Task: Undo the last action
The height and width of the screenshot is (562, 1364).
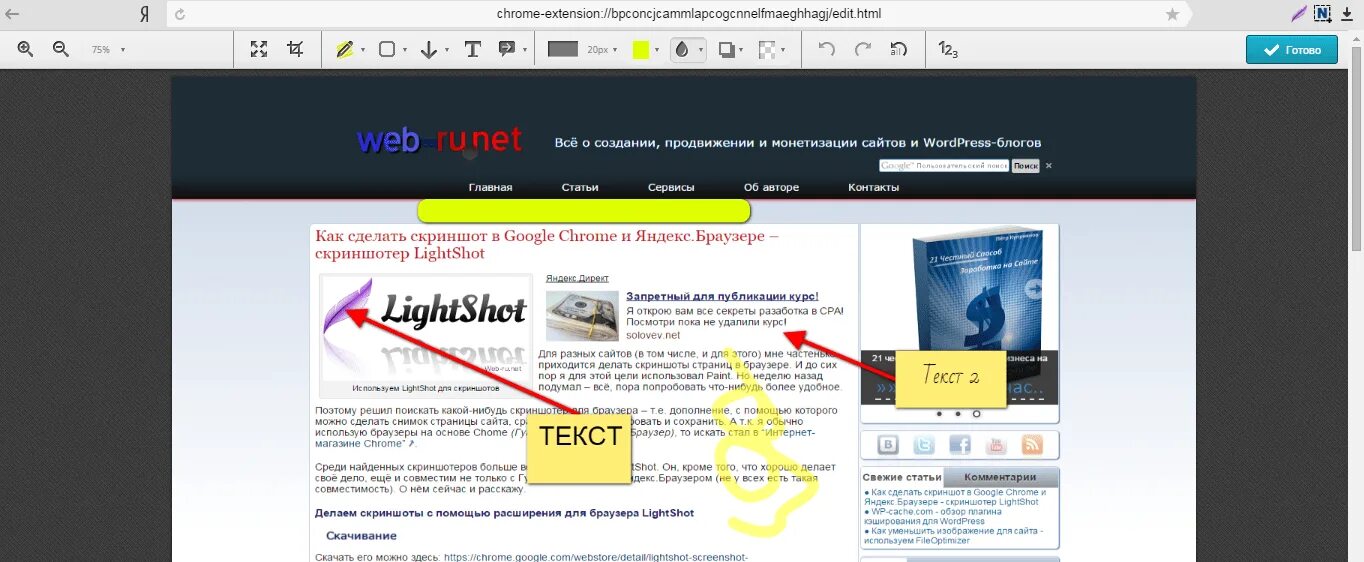Action: click(826, 49)
